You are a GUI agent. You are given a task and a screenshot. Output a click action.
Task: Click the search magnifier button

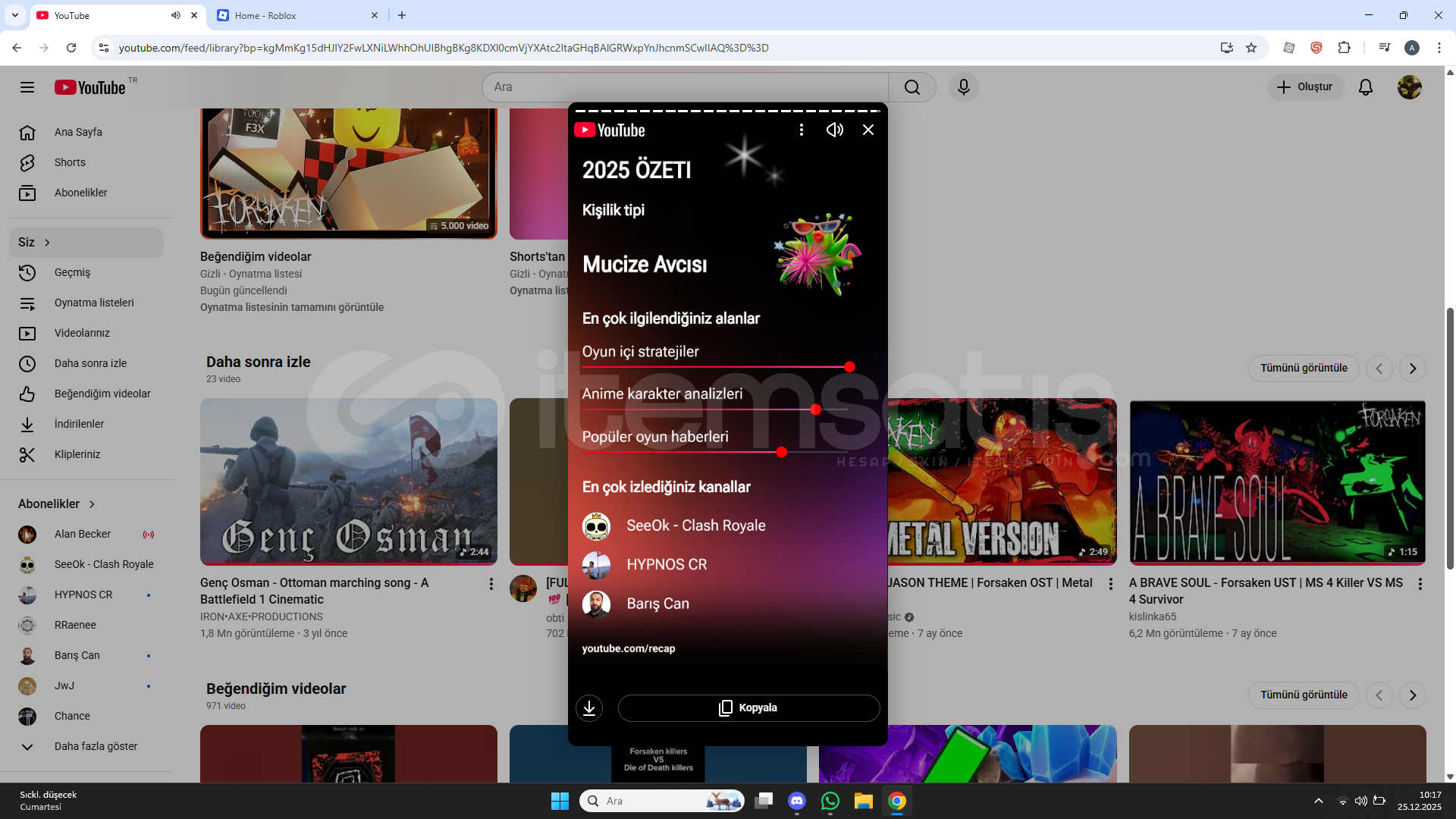(x=912, y=87)
